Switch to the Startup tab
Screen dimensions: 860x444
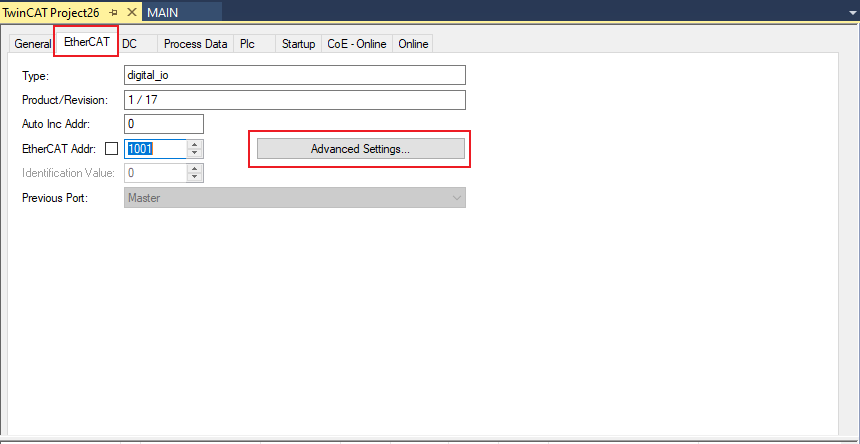tap(298, 44)
